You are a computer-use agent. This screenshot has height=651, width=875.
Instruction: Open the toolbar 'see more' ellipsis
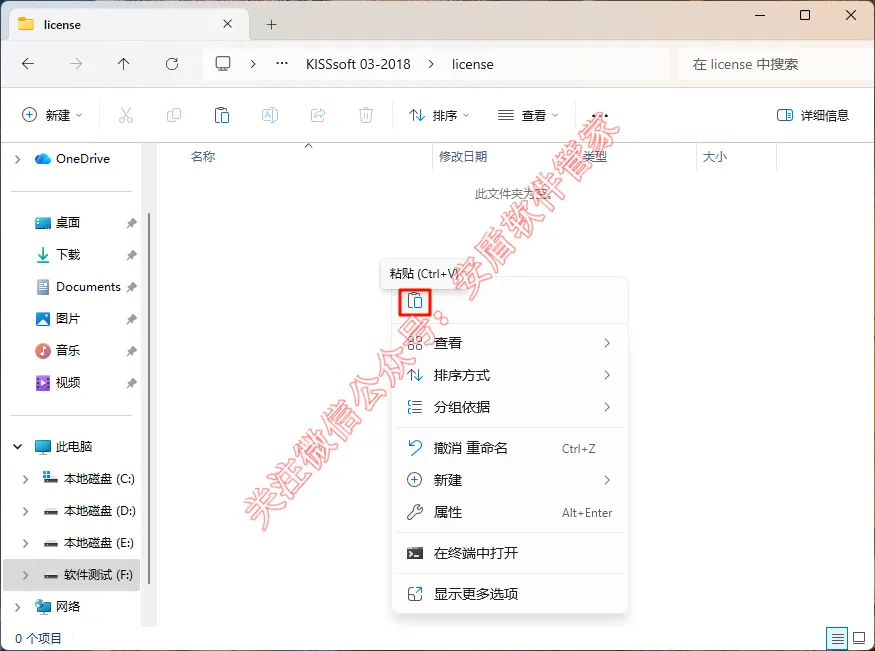tap(600, 115)
